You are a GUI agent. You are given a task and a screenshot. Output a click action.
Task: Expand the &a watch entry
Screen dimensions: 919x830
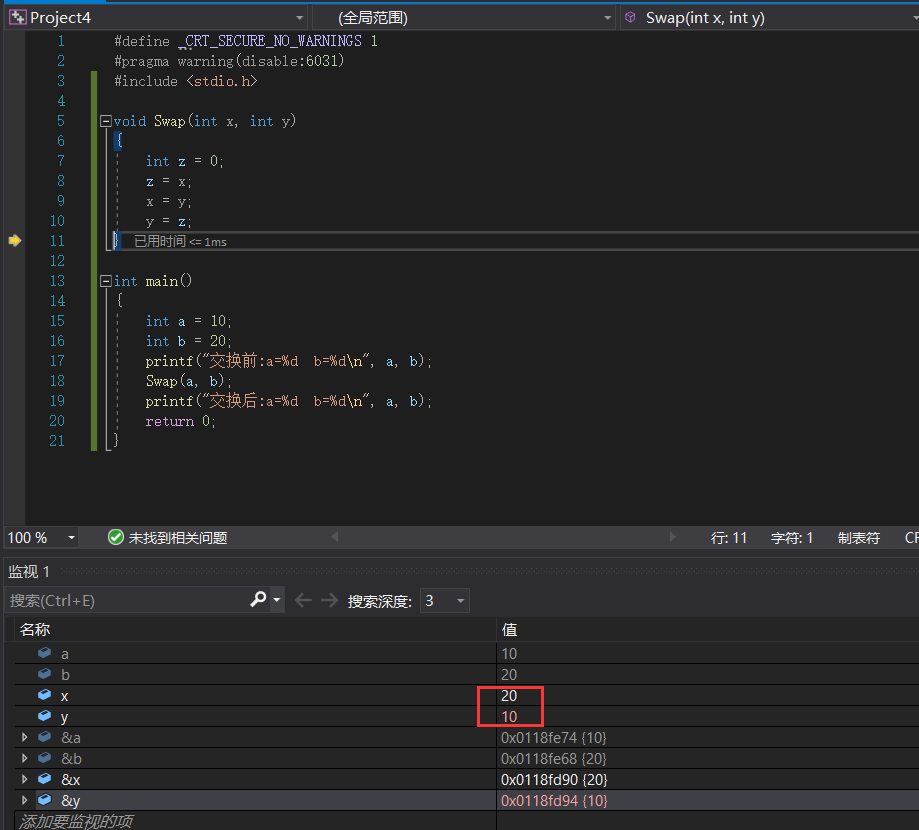tap(25, 737)
